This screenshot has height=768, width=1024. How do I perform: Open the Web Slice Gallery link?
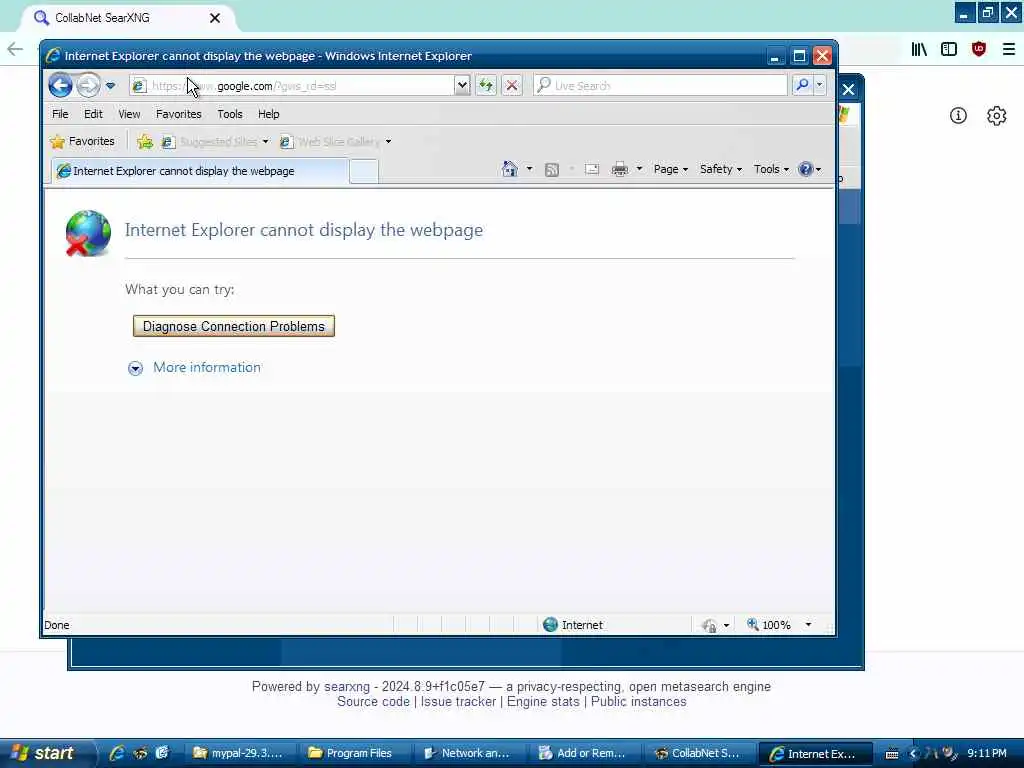pos(336,141)
